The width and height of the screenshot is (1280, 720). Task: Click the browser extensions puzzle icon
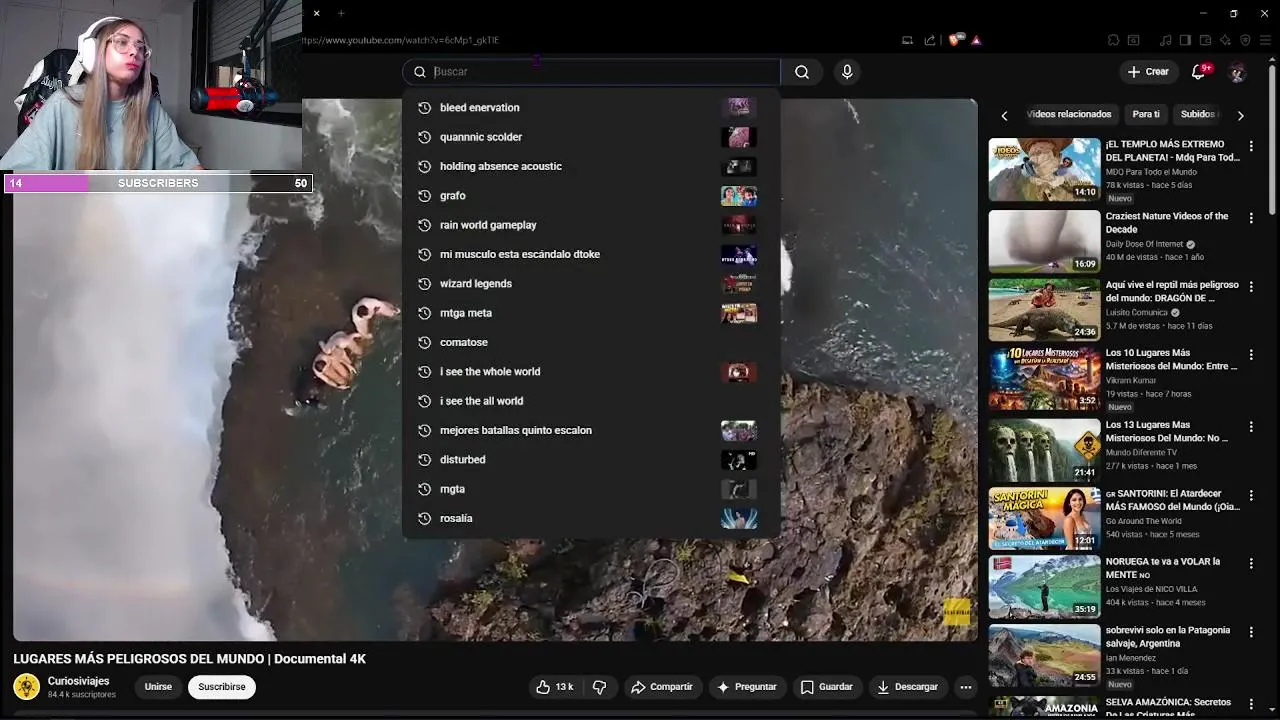click(x=1113, y=40)
